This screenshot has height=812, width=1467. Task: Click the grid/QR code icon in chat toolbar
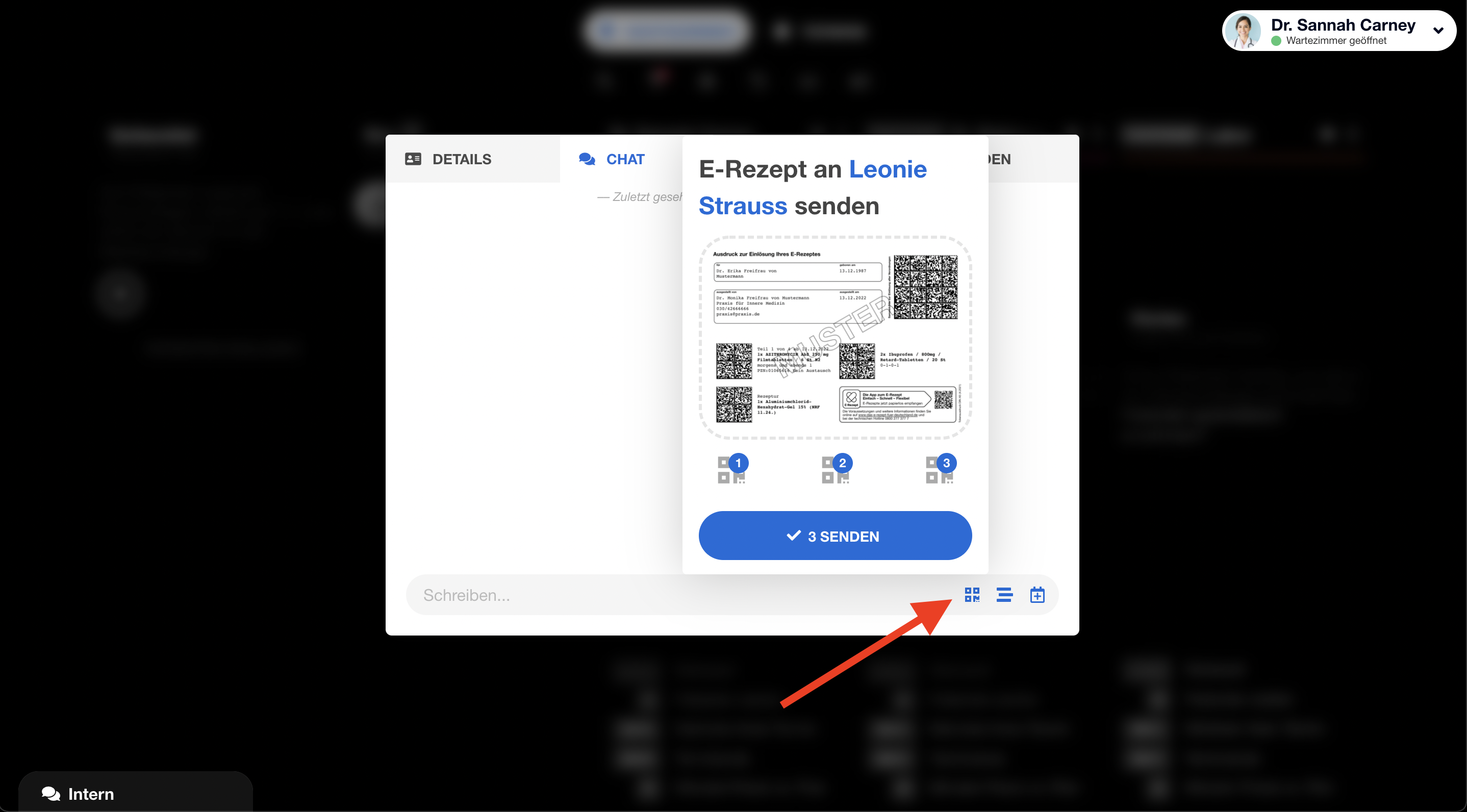point(971,594)
